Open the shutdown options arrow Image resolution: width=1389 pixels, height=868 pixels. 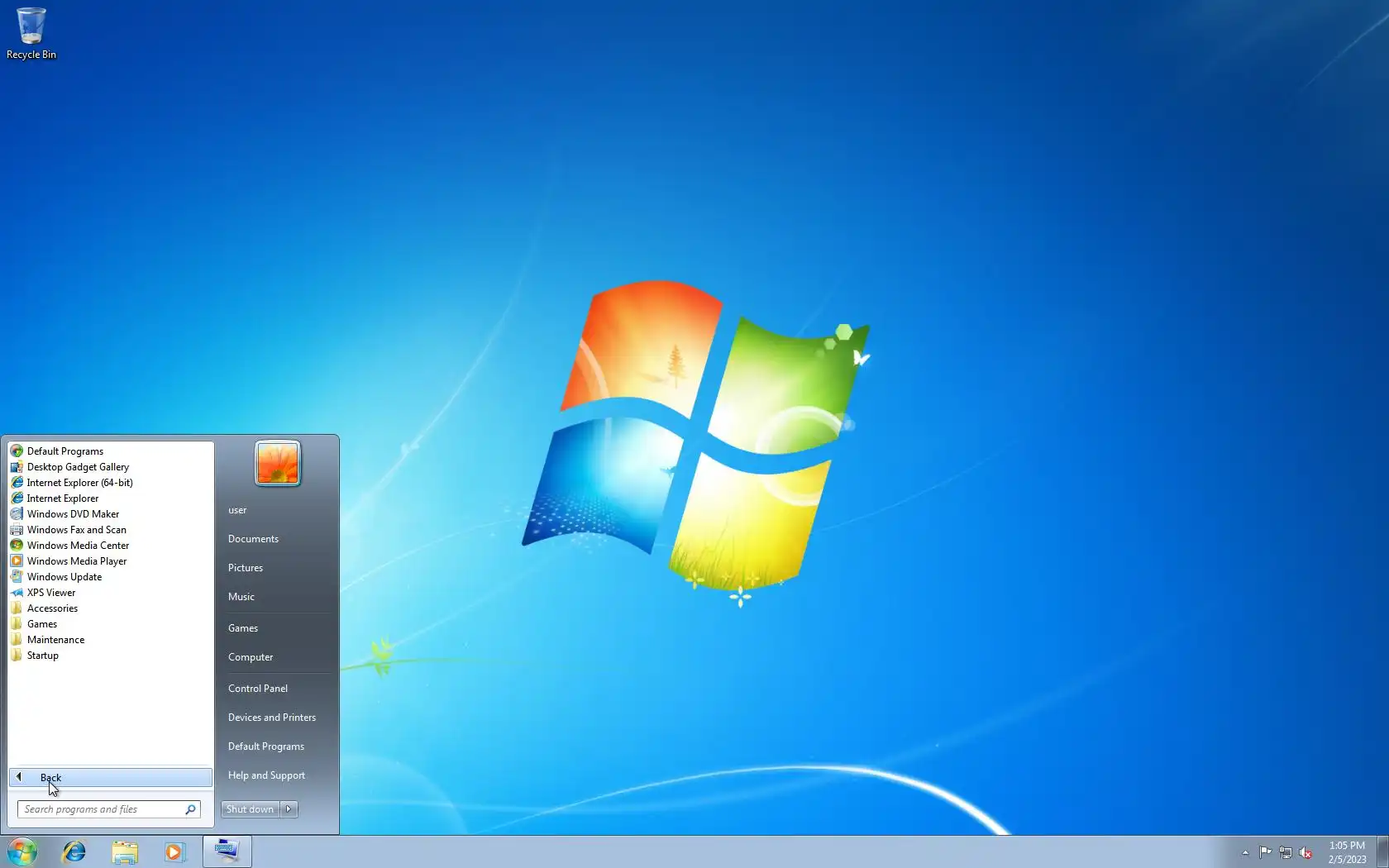(289, 809)
